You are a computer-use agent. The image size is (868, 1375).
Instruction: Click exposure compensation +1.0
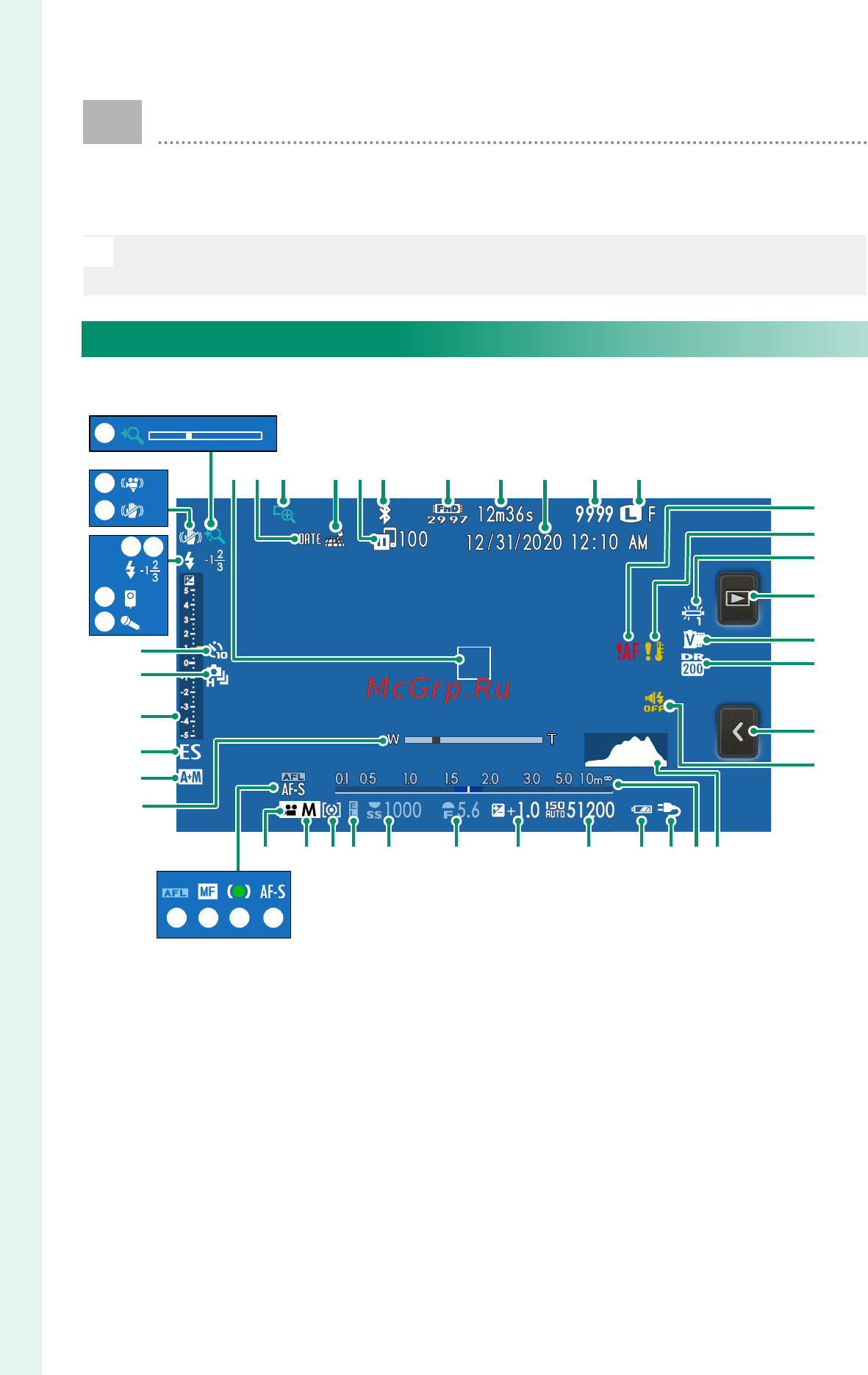tap(516, 811)
